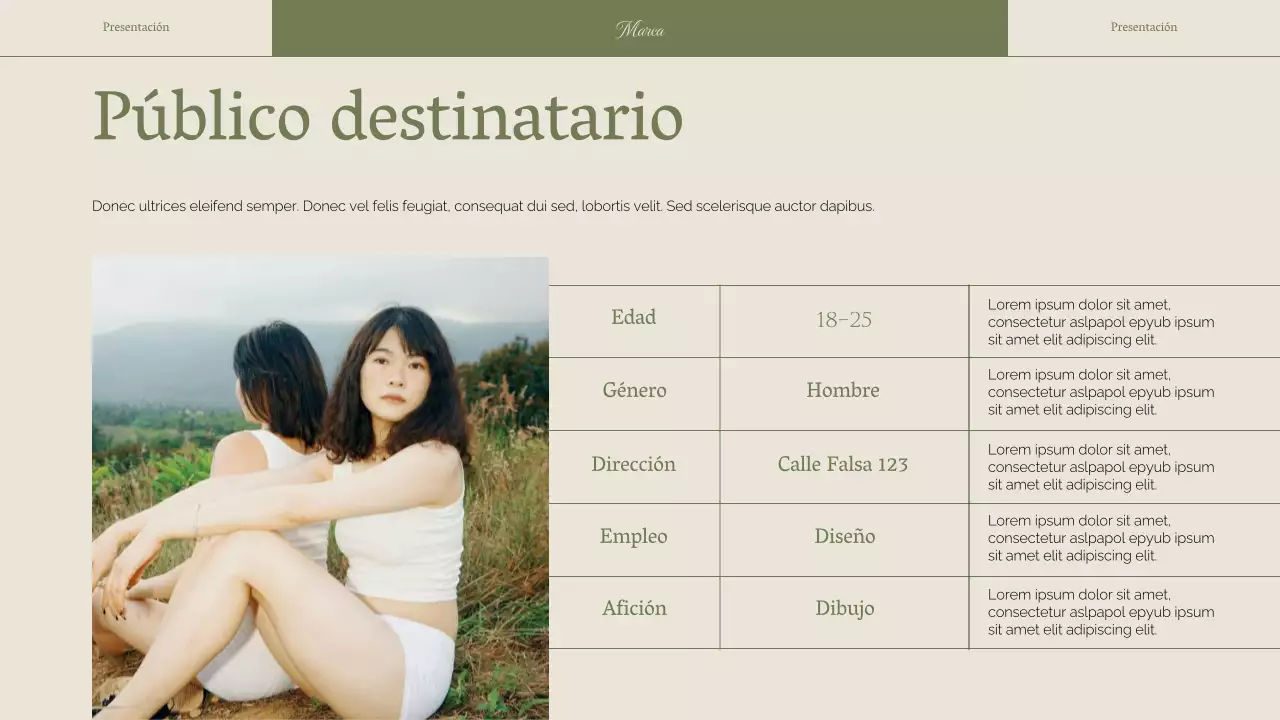Image resolution: width=1280 pixels, height=720 pixels.
Task: Click the Hombre value cell
Action: [844, 391]
